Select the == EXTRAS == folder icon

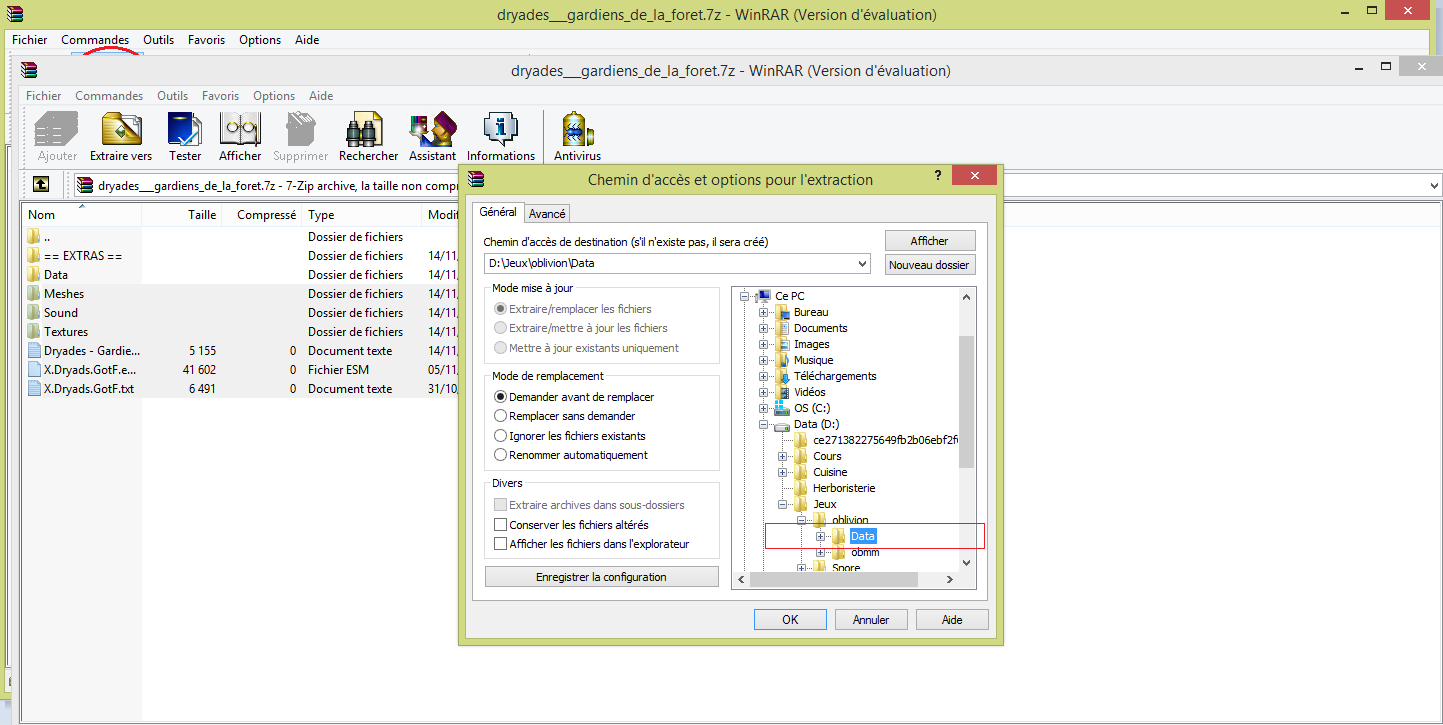click(x=34, y=256)
